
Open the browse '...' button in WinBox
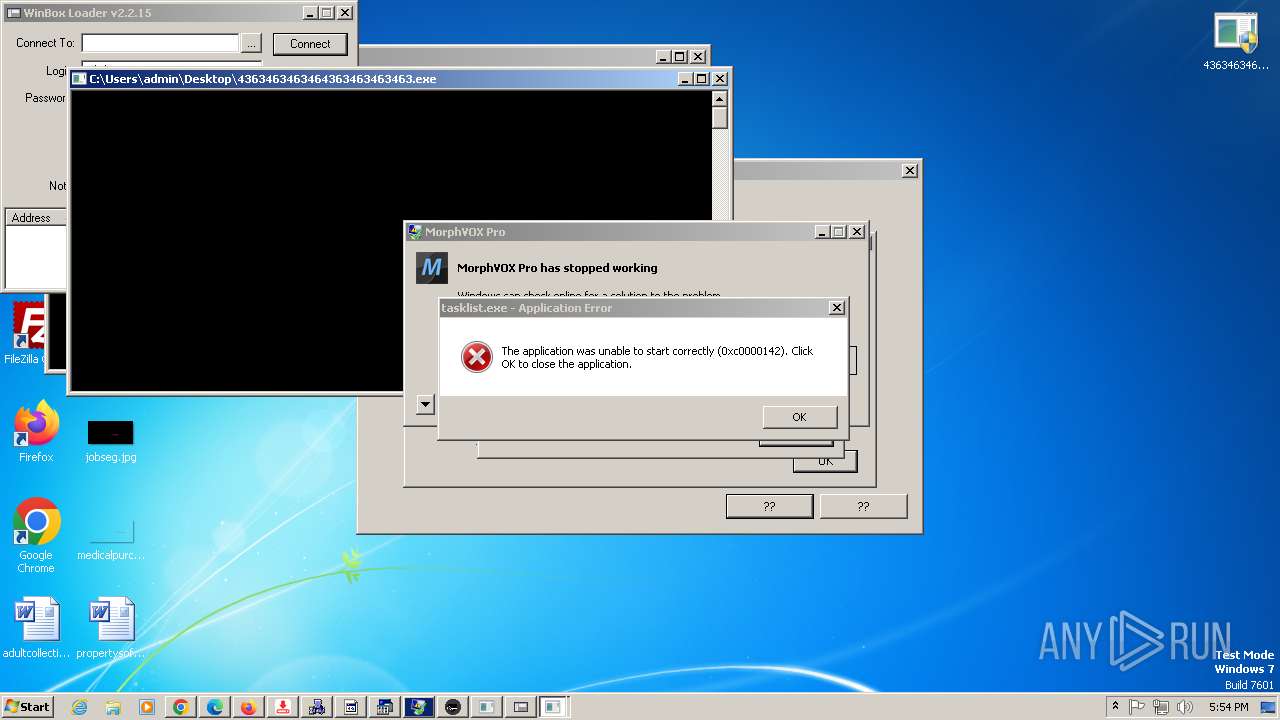pyautogui.click(x=251, y=43)
